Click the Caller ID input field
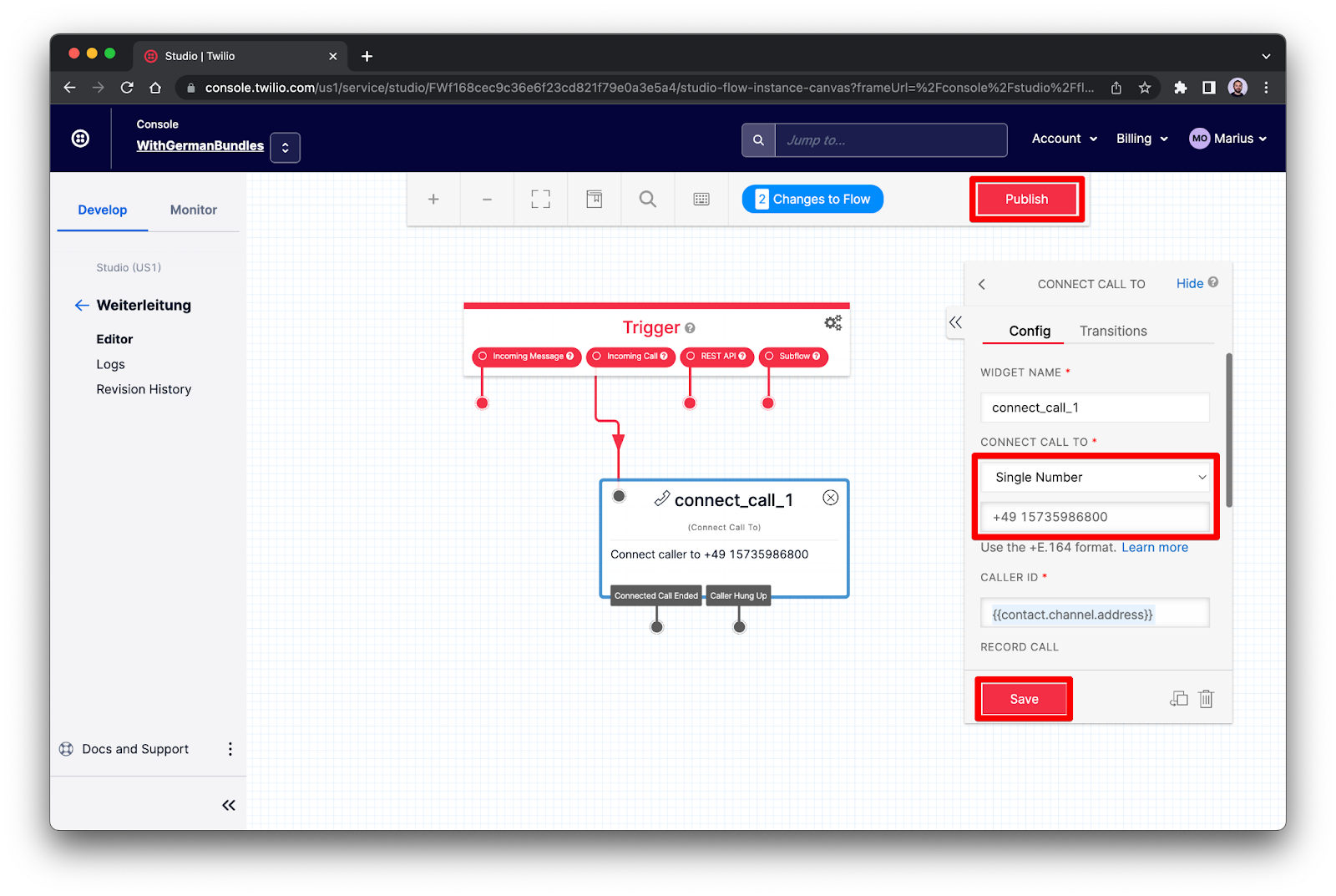Screen dimensions: 1336x896 (x=1094, y=615)
